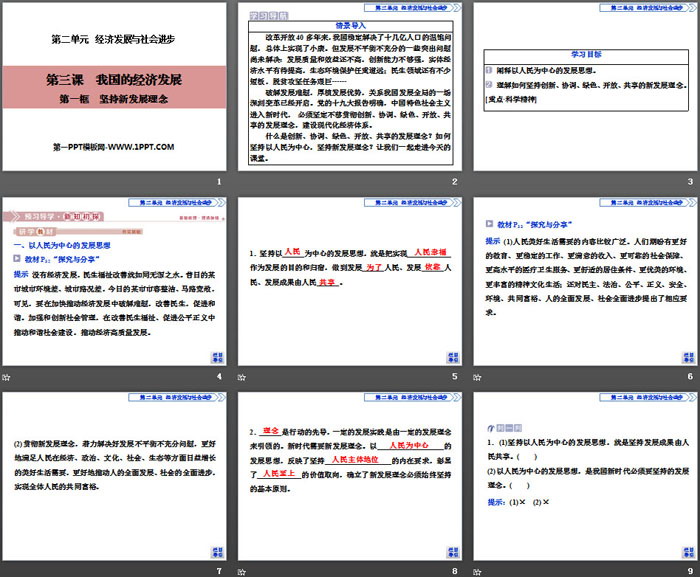Click the animation star icon under slide 6
Image resolution: width=700 pixels, height=577 pixels.
(478, 376)
